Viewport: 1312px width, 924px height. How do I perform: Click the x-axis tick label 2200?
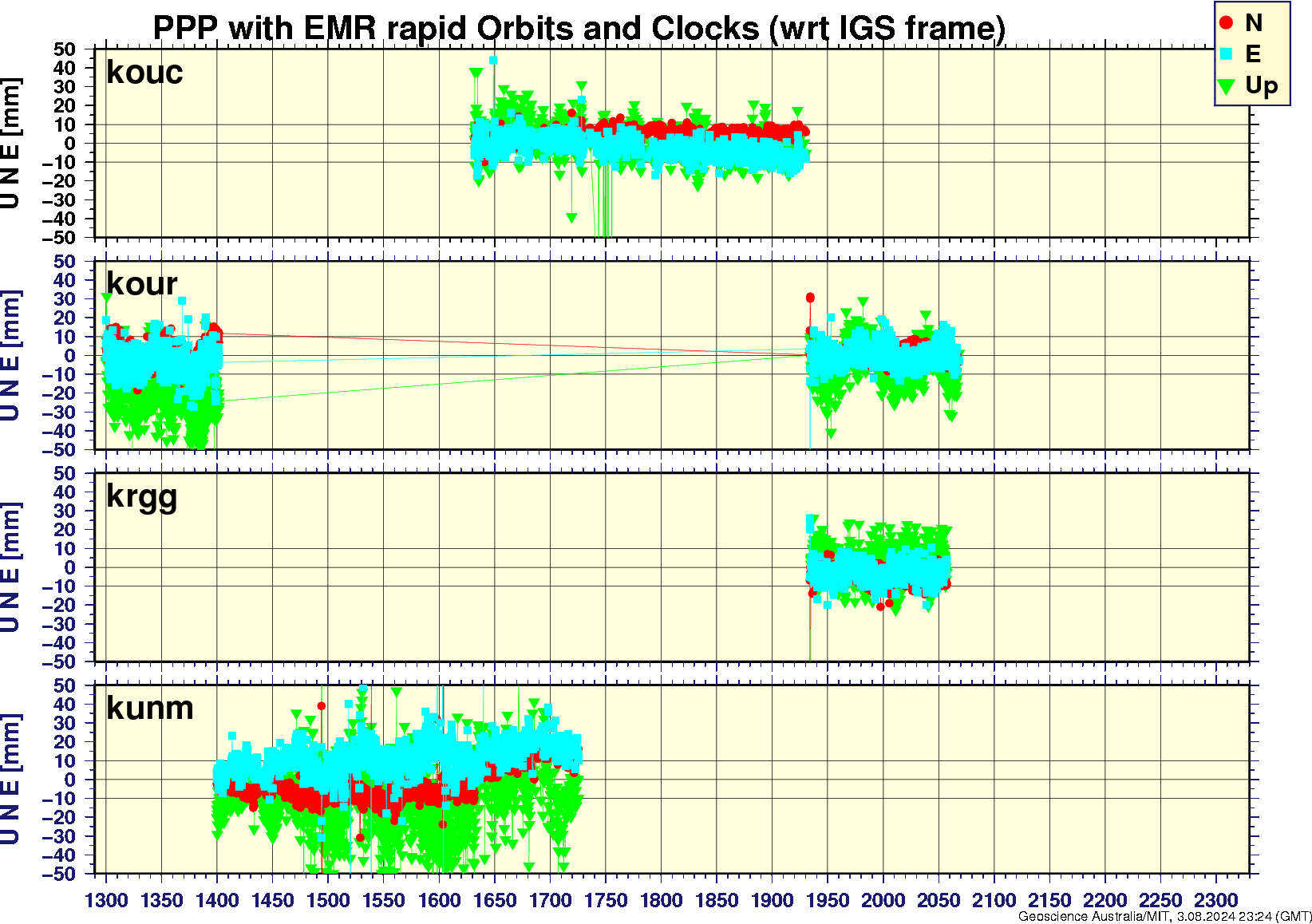(x=1105, y=901)
